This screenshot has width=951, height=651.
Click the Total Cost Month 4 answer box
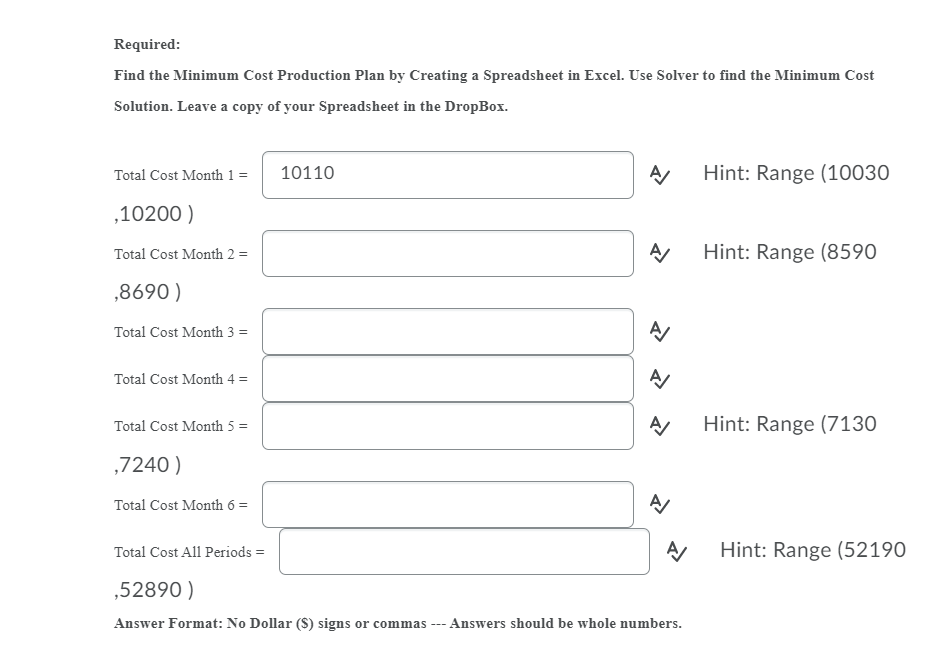tap(447, 378)
